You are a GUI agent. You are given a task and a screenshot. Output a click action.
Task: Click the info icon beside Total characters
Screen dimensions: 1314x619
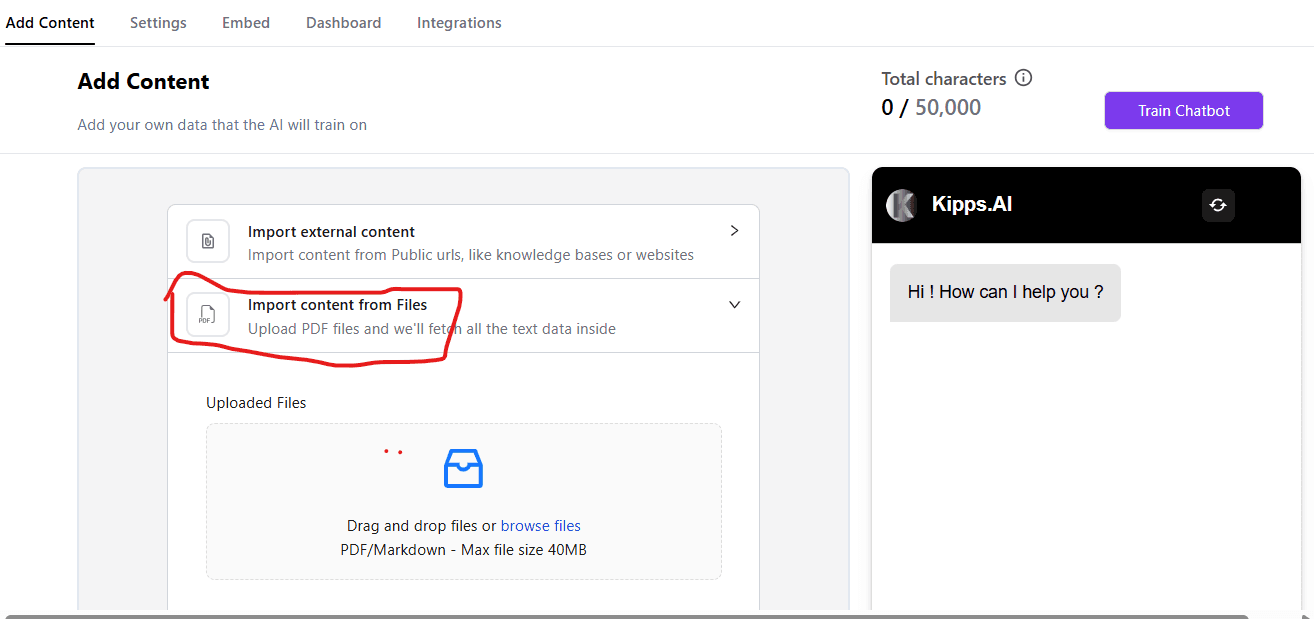coord(1023,78)
